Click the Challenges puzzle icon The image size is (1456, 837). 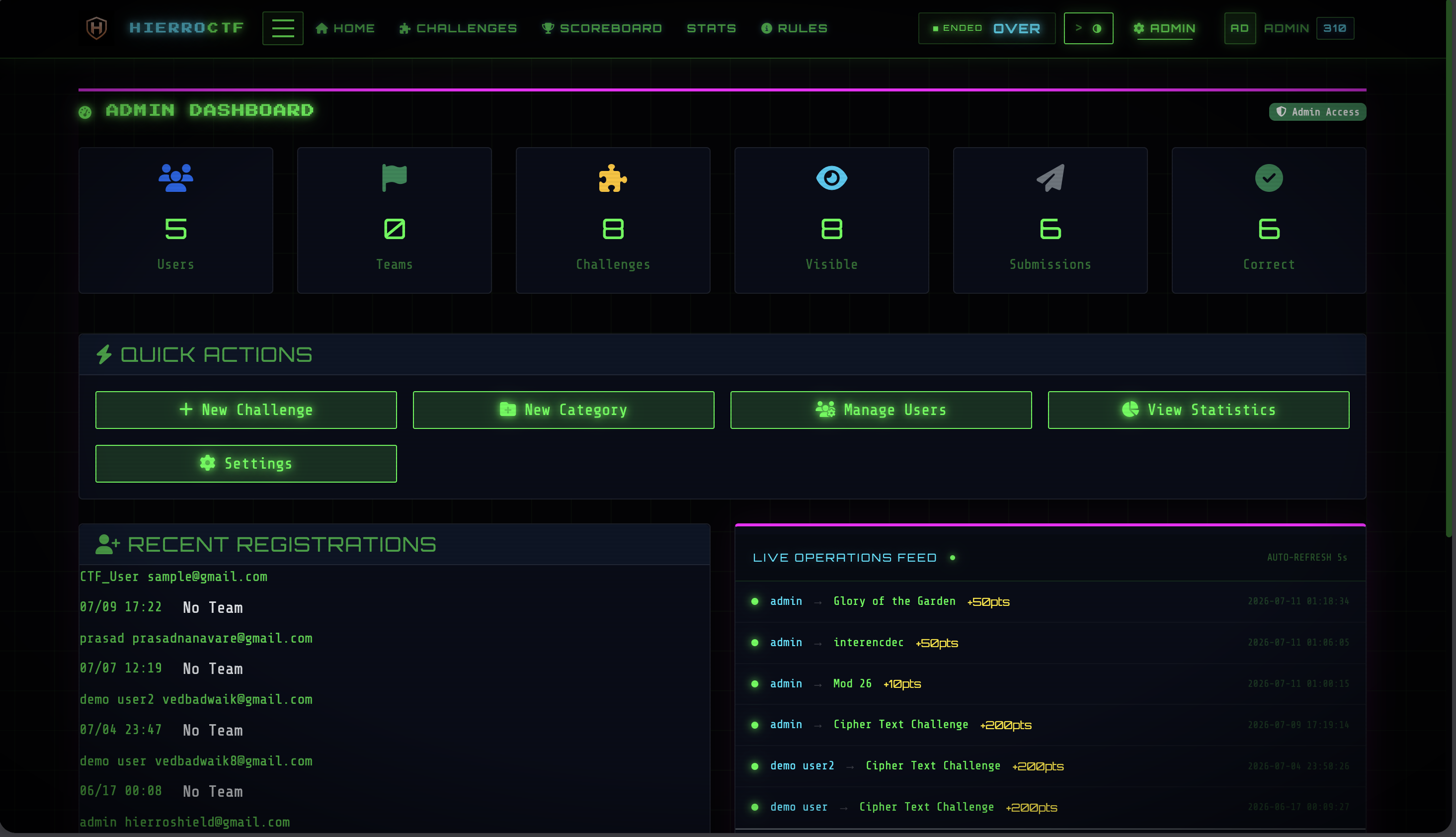tap(613, 178)
